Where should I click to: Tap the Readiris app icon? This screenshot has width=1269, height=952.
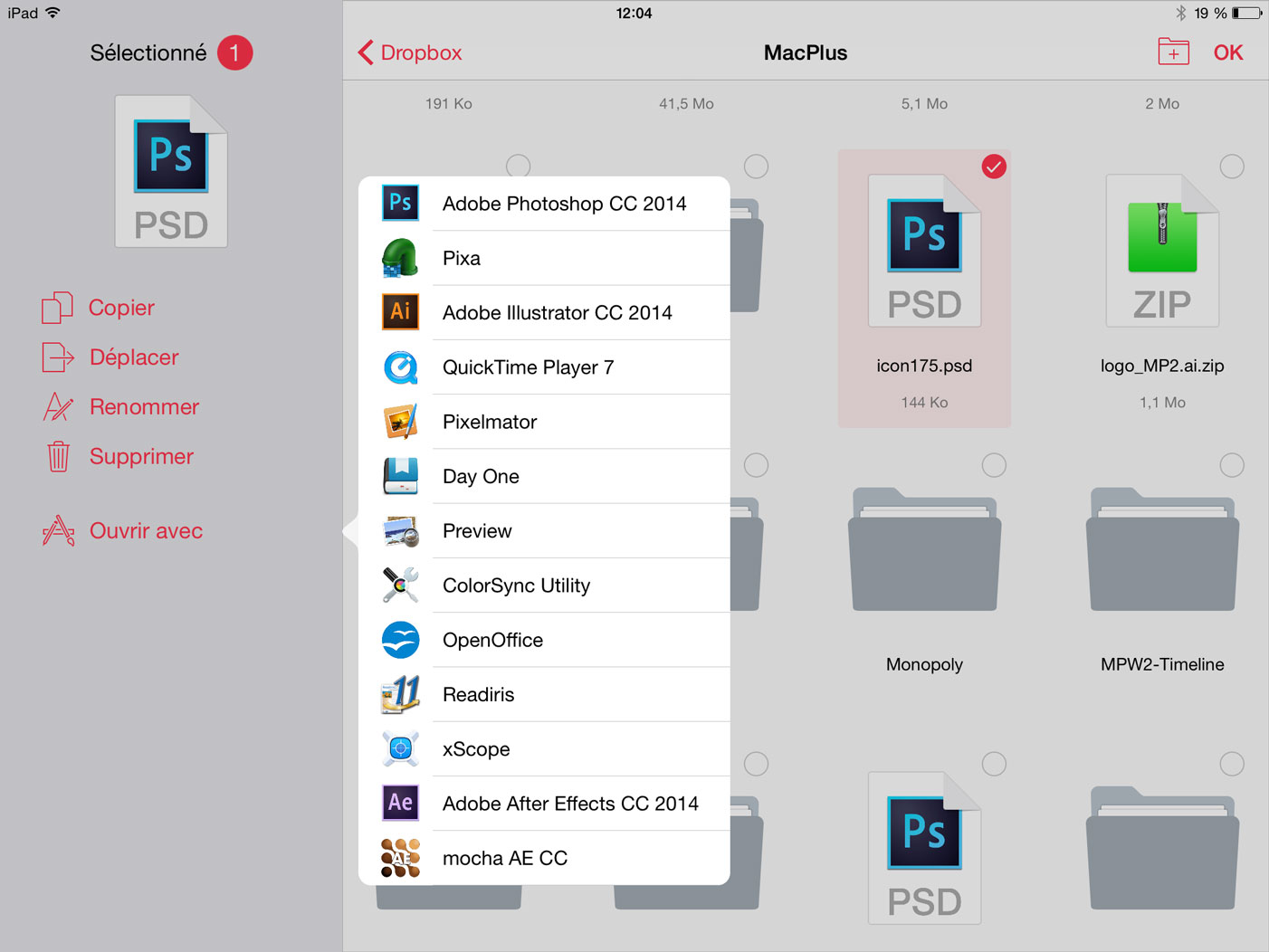point(400,694)
